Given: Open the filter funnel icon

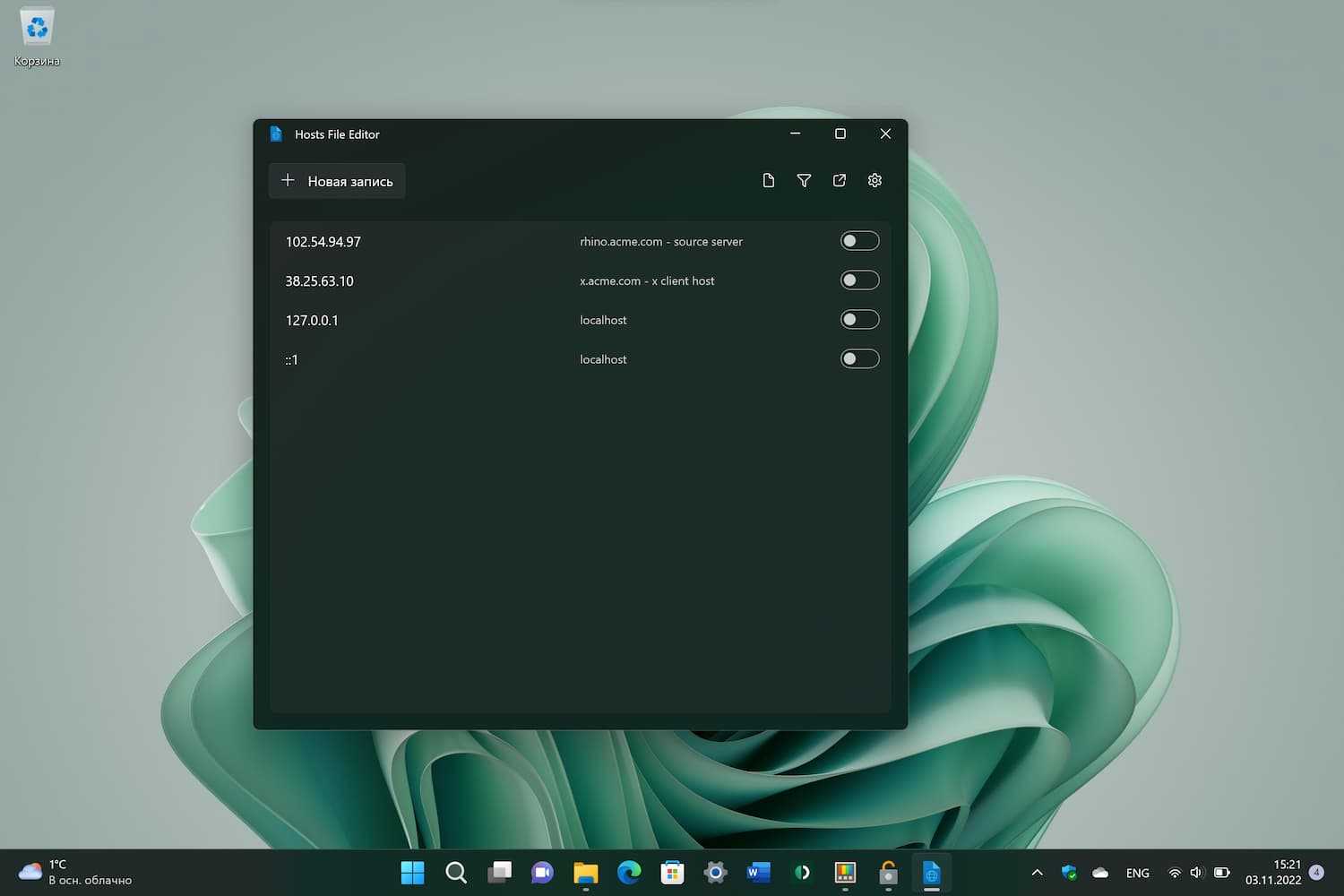Looking at the screenshot, I should (x=804, y=181).
